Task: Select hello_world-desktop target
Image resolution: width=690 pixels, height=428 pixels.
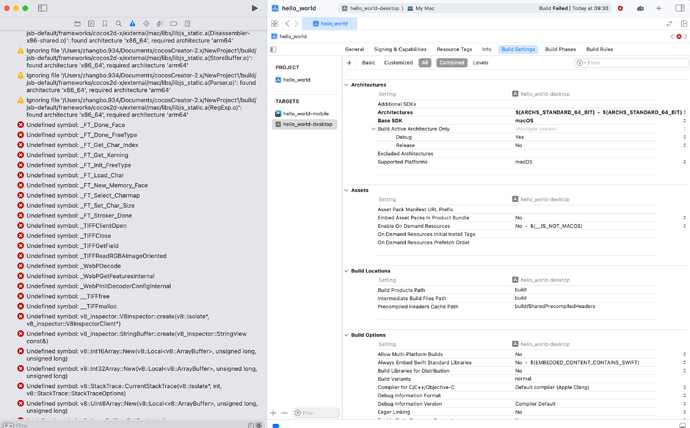Action: point(305,124)
